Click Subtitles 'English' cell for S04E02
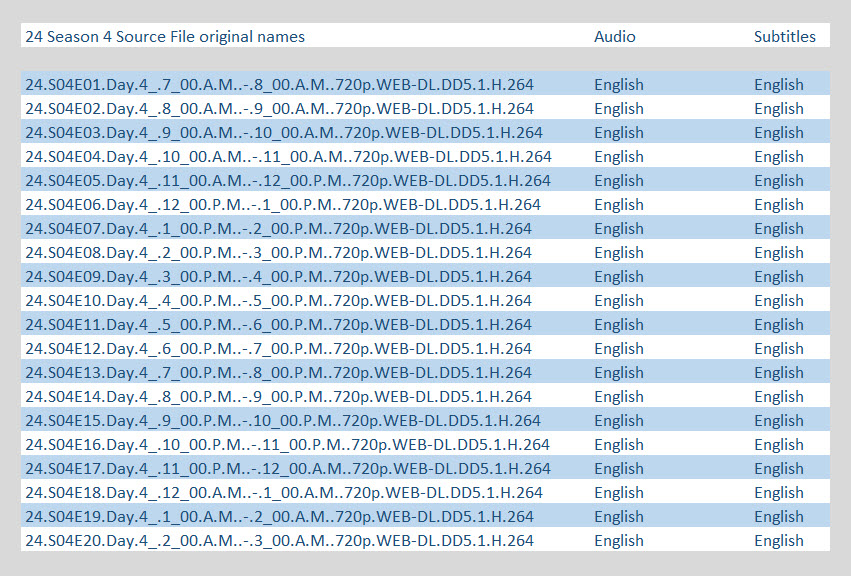 [x=779, y=109]
